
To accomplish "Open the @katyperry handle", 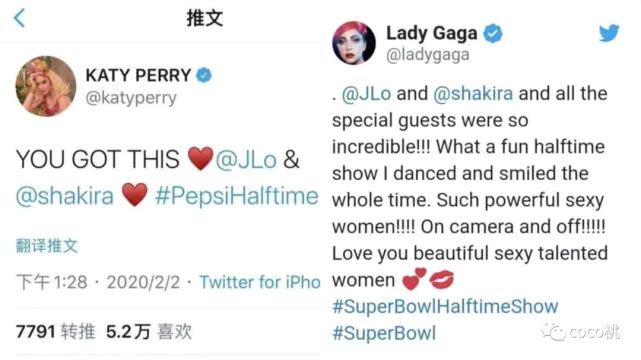I will 131,98.
